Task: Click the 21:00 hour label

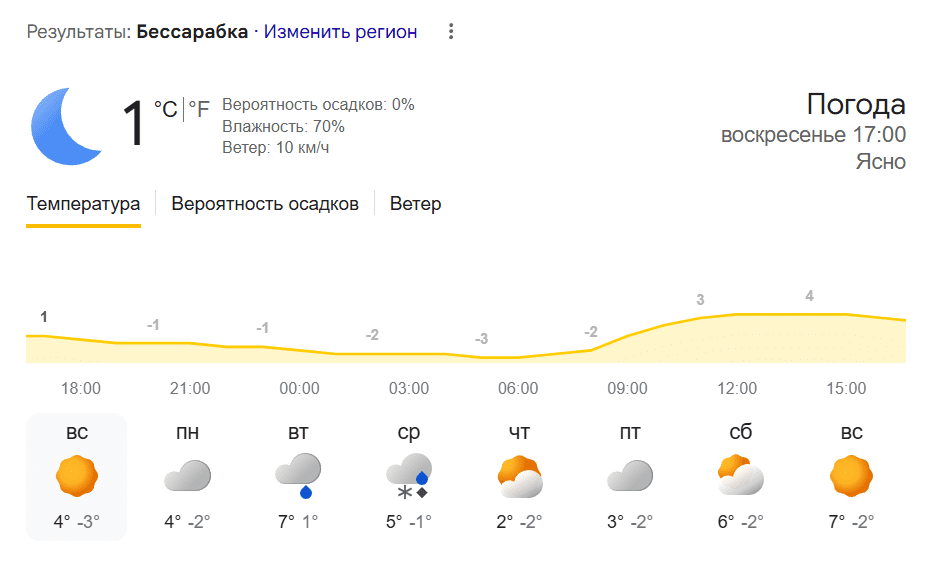Action: pos(190,388)
